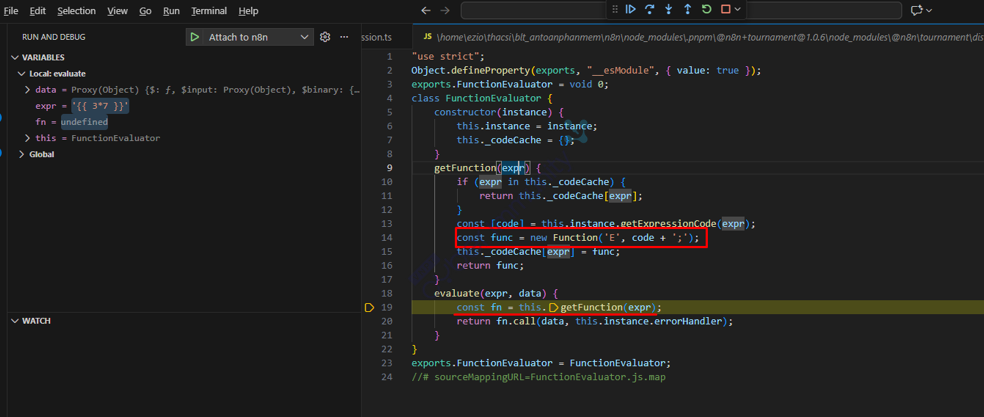Viewport: 984px width, 417px height.
Task: Click on 'class FunctionEvaluator {' in line 4
Action: click(x=481, y=98)
